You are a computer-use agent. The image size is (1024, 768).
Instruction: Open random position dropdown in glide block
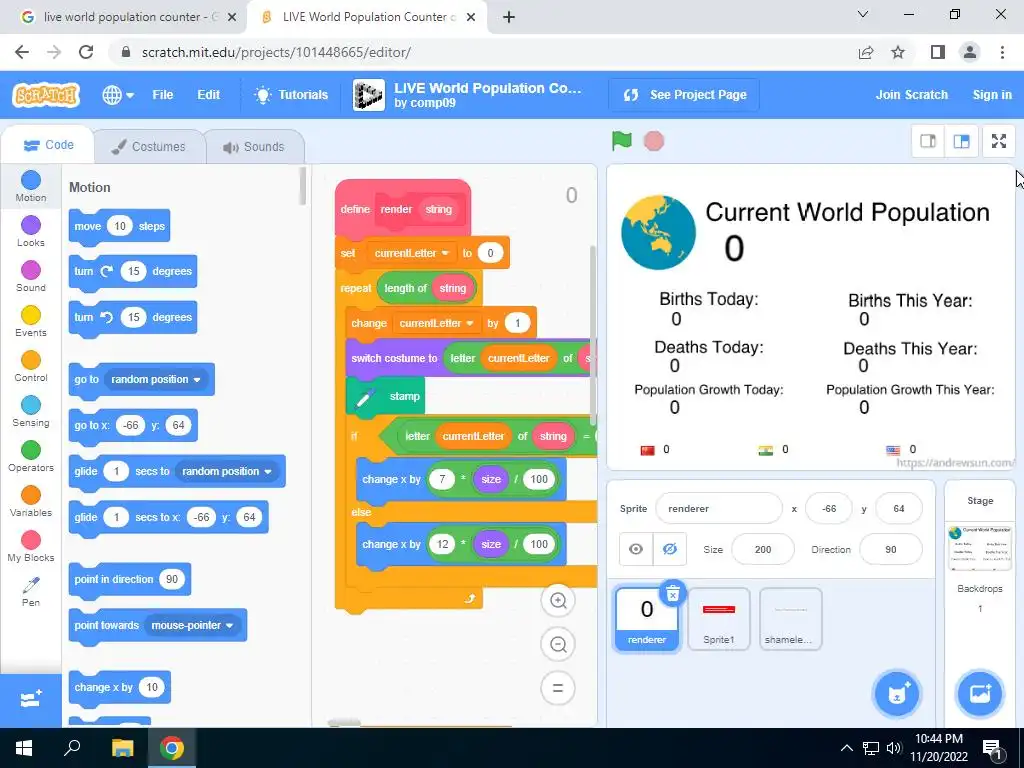227,472
